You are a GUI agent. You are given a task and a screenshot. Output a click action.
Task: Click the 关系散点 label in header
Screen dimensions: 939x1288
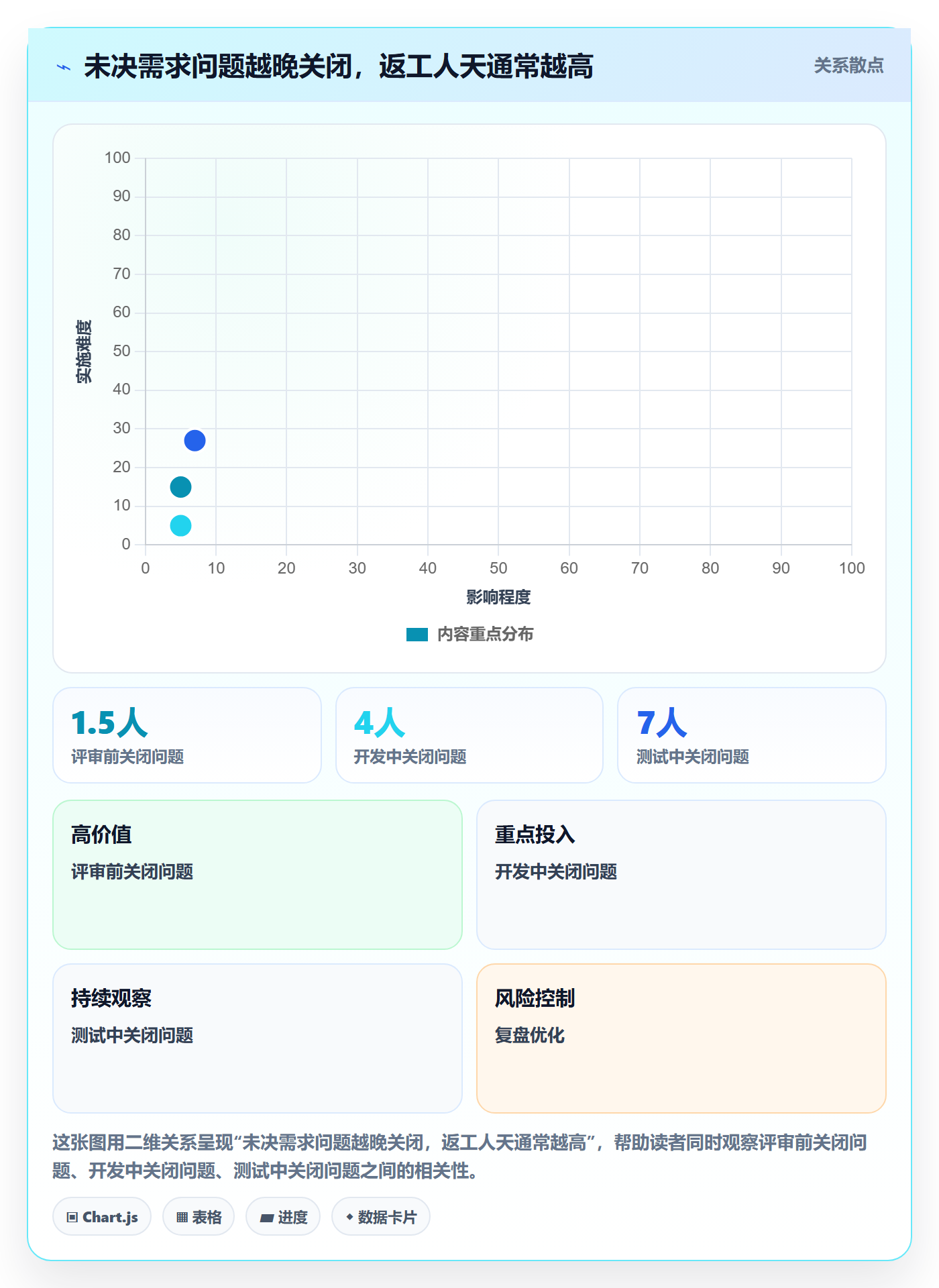pyautogui.click(x=848, y=65)
